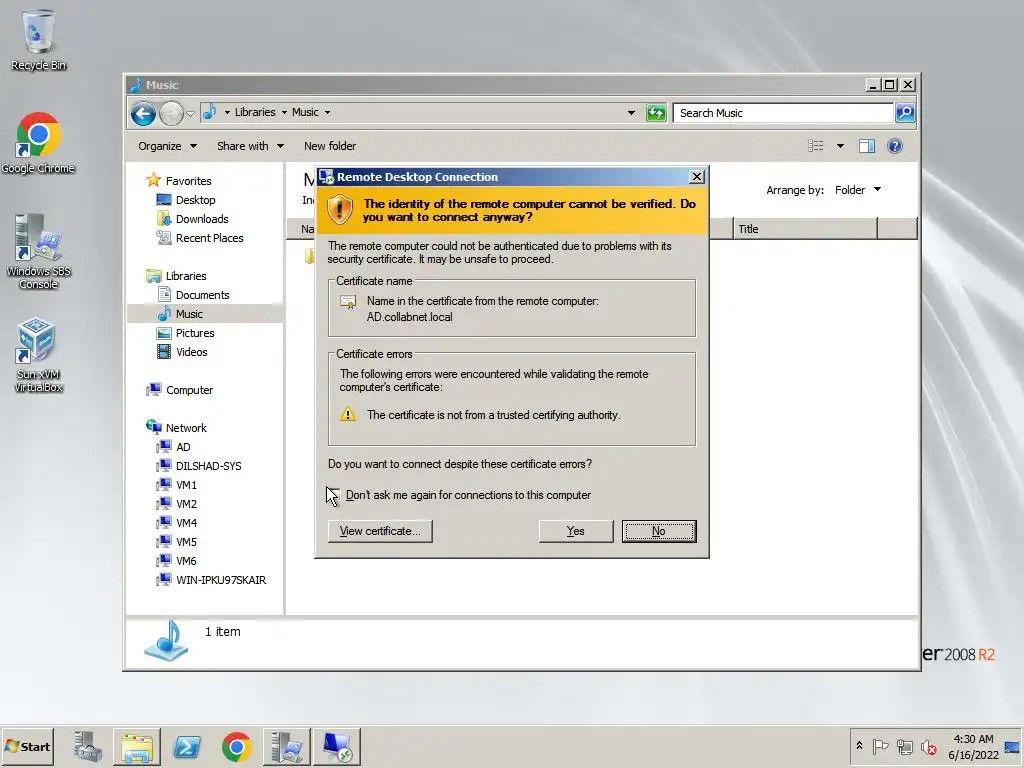Select VM6 under Network

186,561
